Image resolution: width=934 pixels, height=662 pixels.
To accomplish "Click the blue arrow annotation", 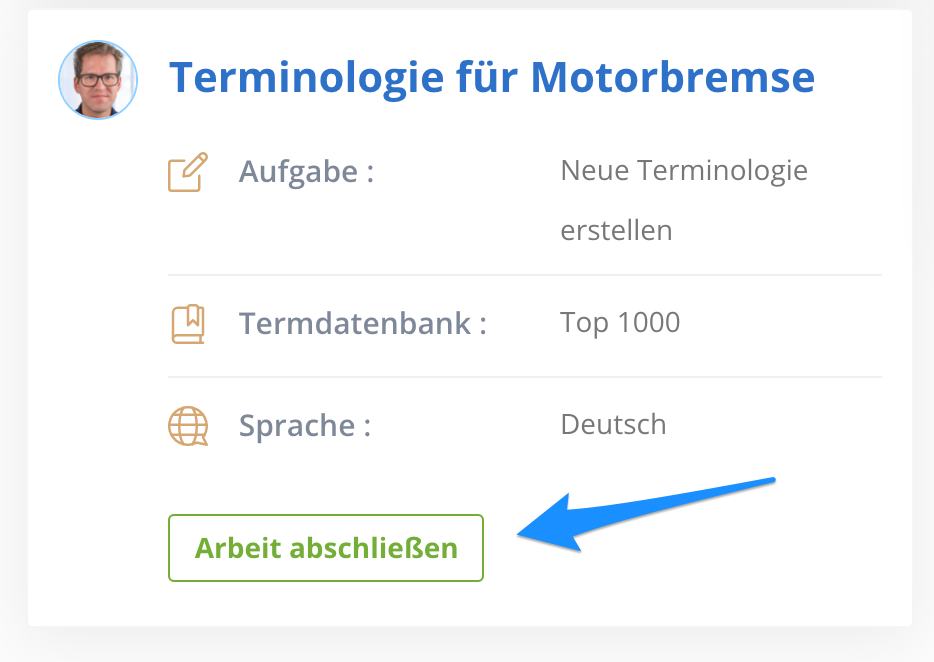I will coord(646,514).
